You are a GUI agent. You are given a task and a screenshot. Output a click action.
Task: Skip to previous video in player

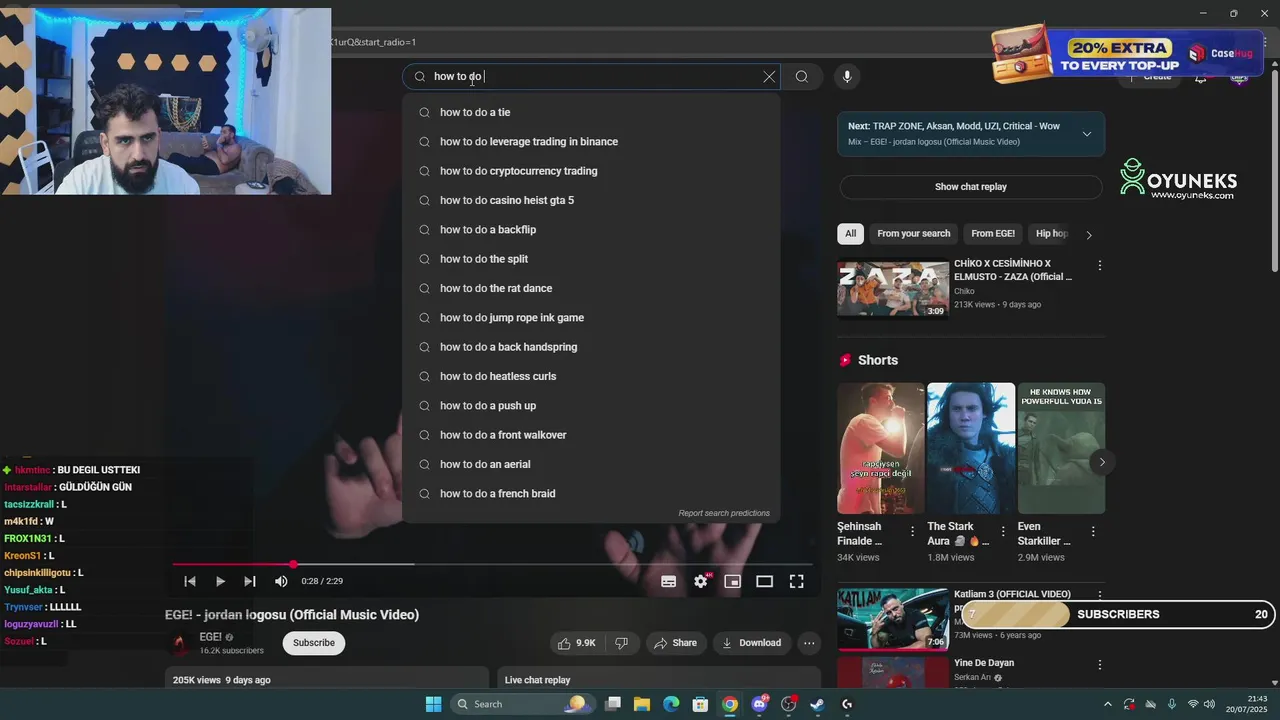click(190, 582)
